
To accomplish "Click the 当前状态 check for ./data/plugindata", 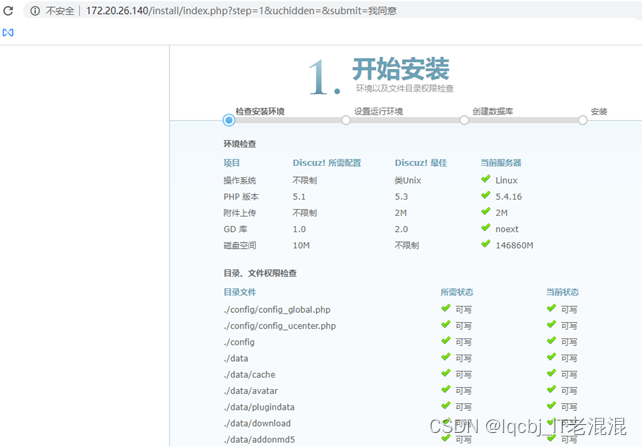I will tap(552, 406).
